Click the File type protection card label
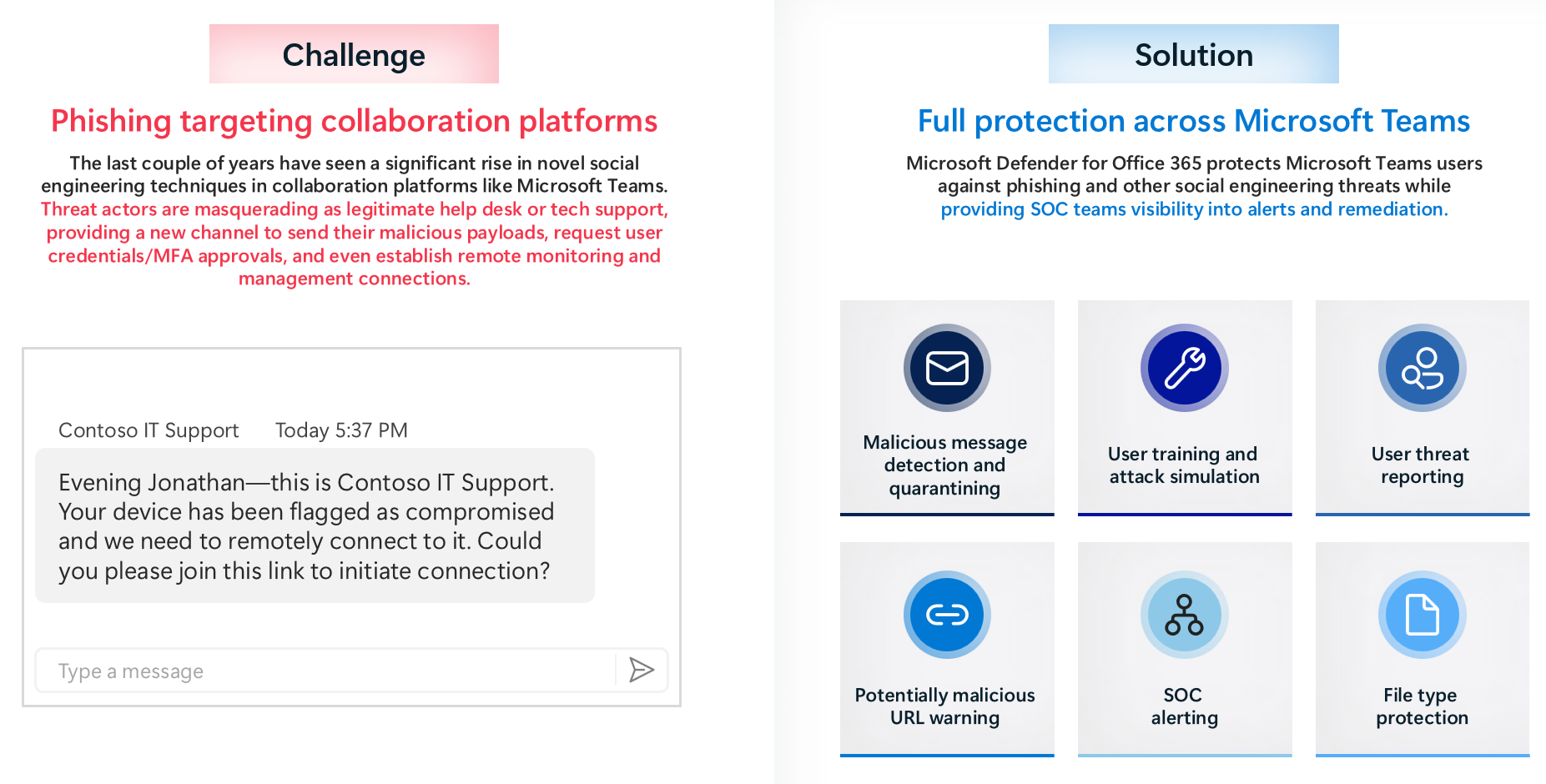The width and height of the screenshot is (1546, 784). (1422, 706)
